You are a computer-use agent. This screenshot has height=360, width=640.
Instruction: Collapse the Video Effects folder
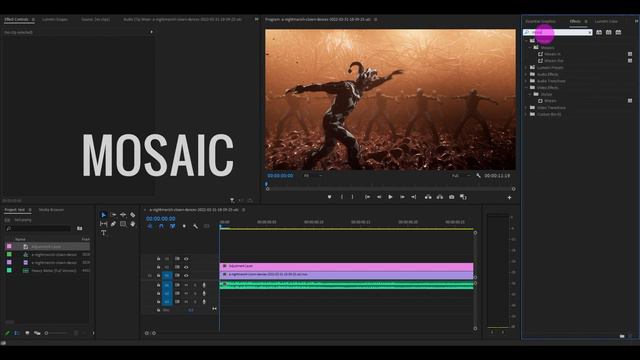tap(526, 87)
